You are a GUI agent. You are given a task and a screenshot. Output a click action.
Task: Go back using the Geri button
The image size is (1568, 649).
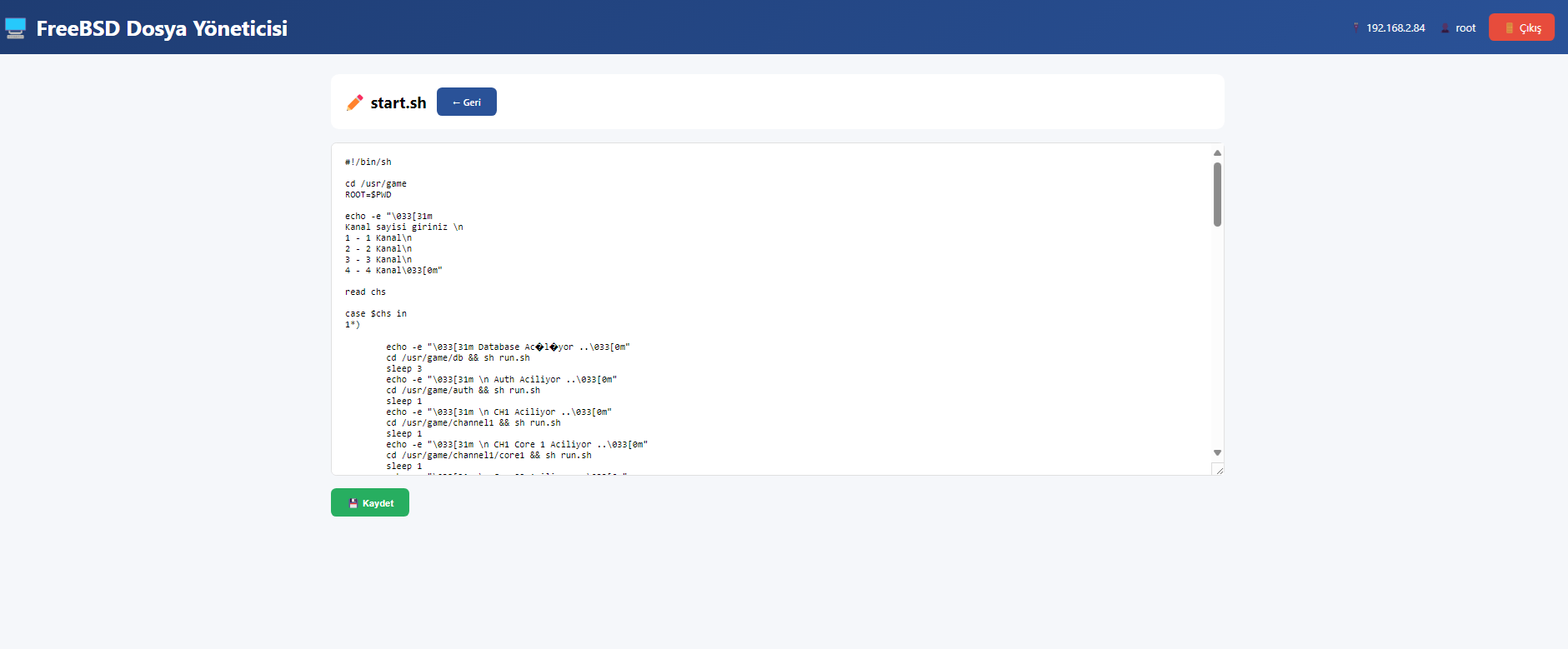(x=467, y=102)
